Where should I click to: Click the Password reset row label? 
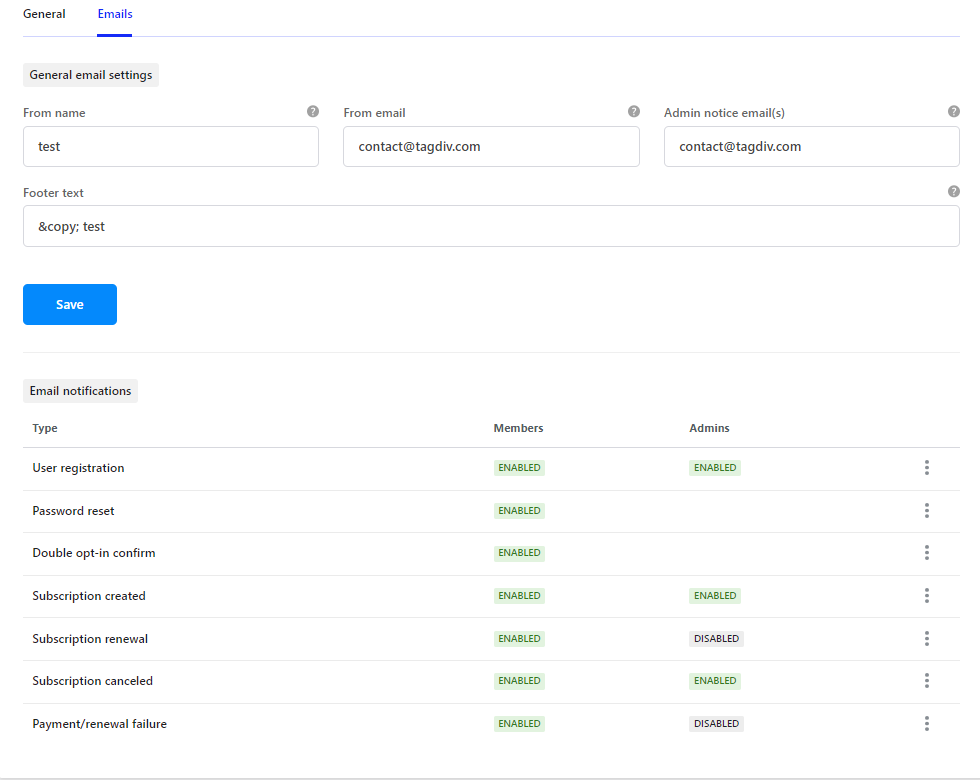click(x=73, y=511)
